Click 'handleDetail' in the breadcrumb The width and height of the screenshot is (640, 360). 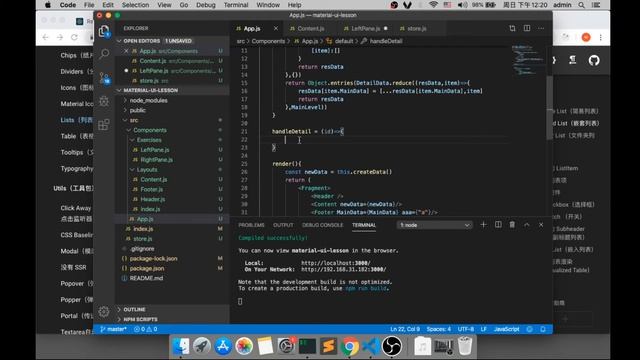(x=386, y=41)
